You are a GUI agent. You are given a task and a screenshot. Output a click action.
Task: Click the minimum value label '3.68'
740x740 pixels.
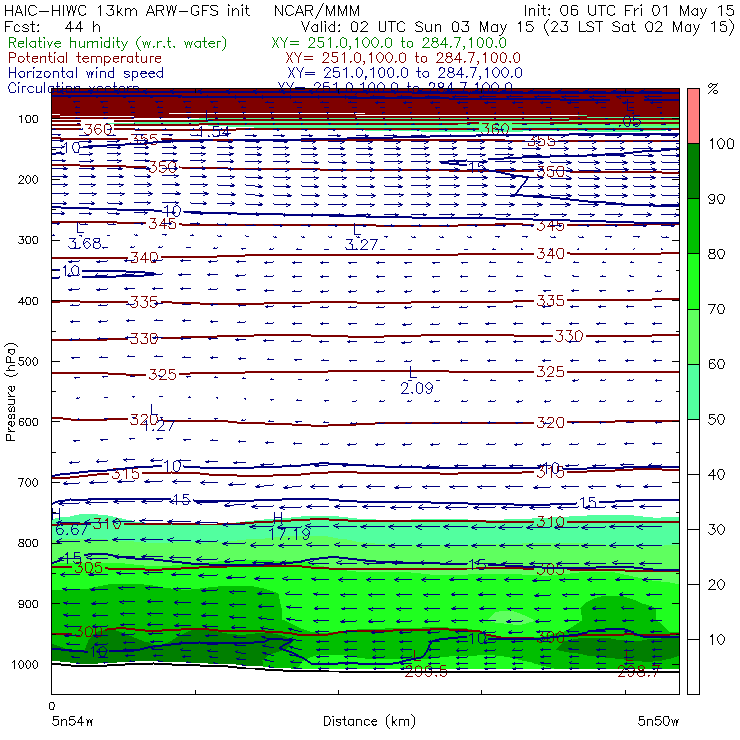(x=85, y=243)
